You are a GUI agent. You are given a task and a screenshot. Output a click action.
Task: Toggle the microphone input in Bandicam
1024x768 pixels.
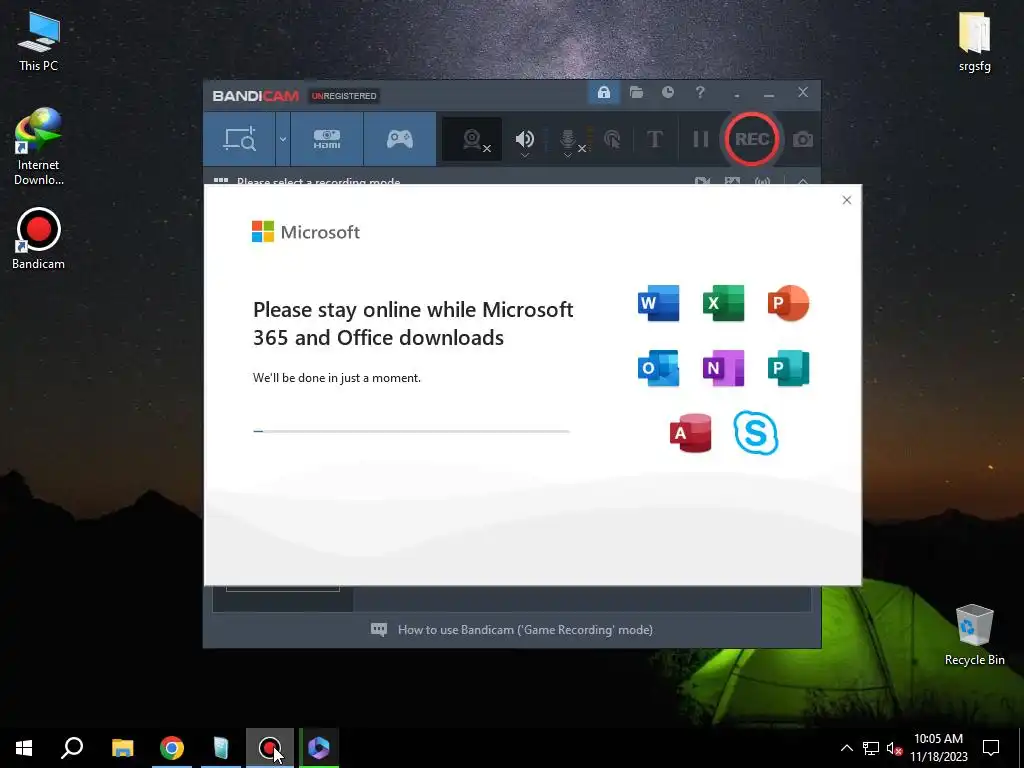pyautogui.click(x=568, y=139)
